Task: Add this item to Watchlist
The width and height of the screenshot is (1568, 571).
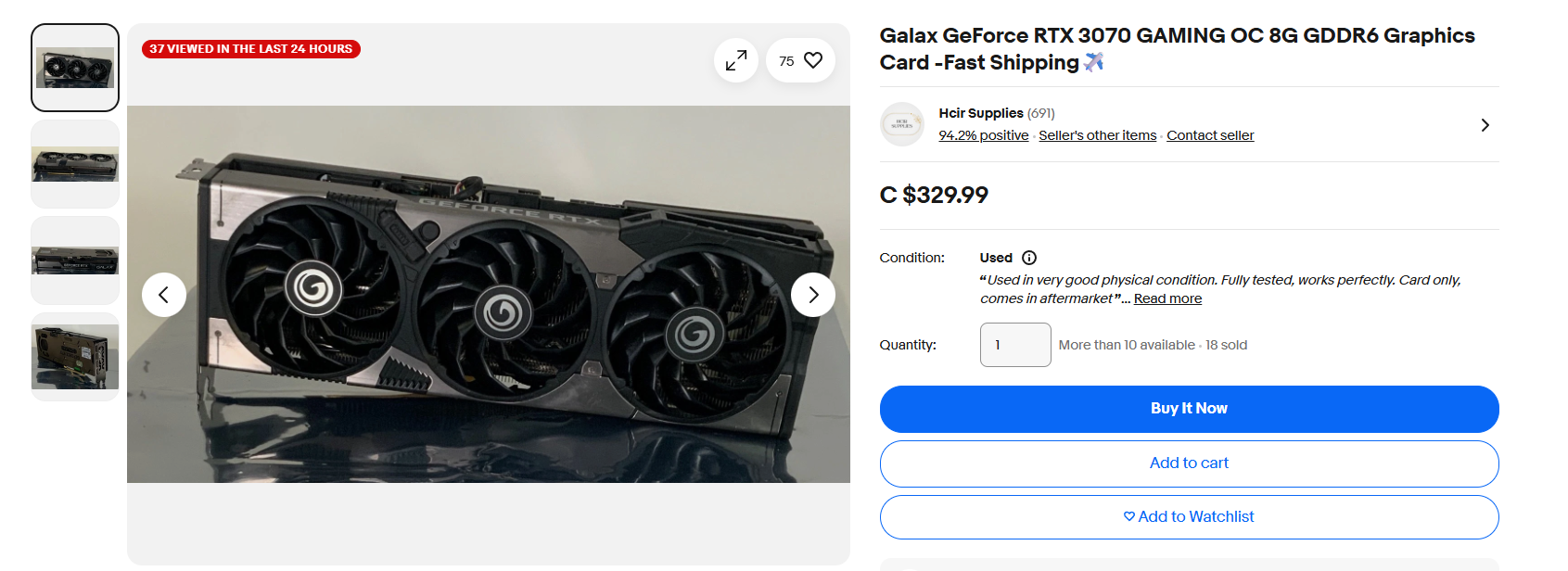Action: (x=1189, y=517)
